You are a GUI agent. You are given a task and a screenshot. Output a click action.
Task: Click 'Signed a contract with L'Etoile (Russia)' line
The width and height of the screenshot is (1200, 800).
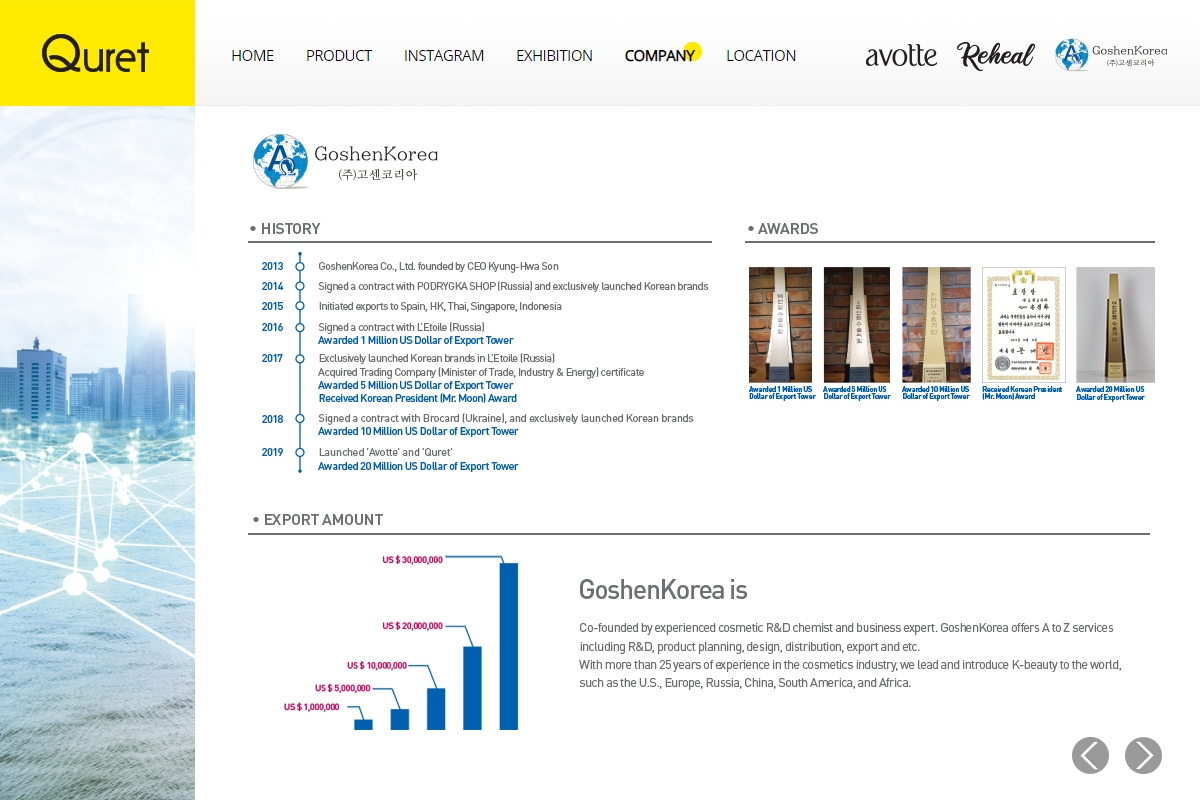pyautogui.click(x=401, y=328)
